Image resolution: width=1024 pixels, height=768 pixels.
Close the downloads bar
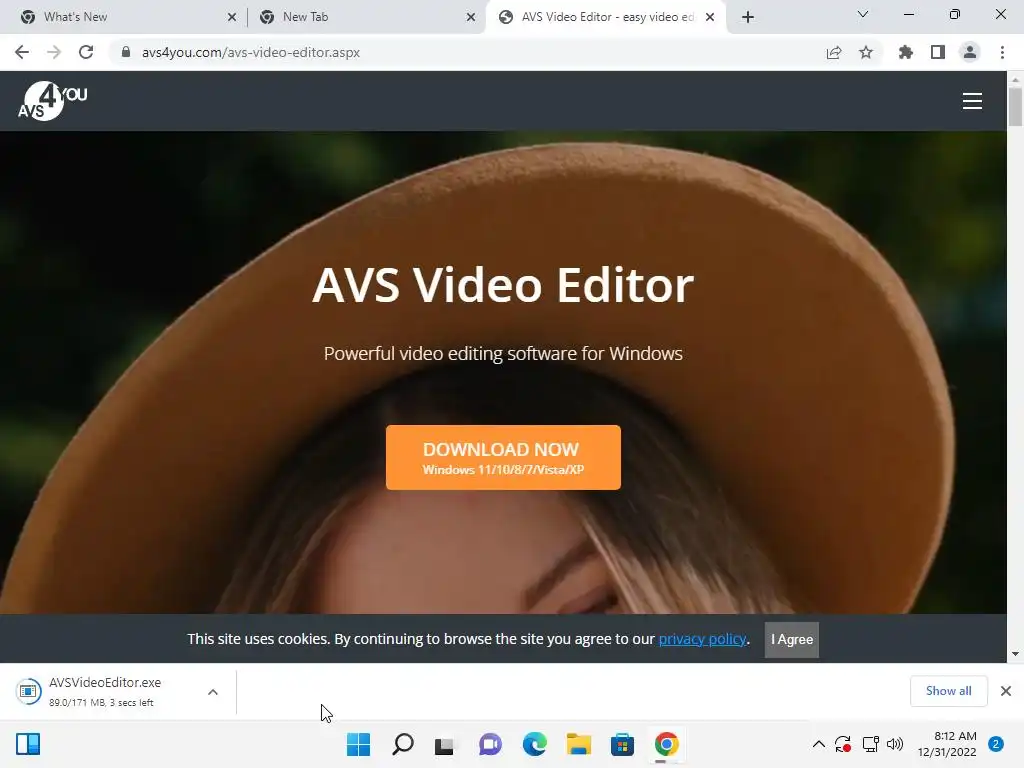tap(1006, 691)
